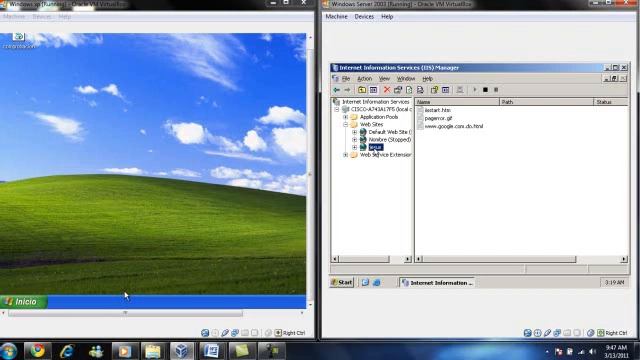
Task: Click the Pause item toolbar icon
Action: pos(496,90)
